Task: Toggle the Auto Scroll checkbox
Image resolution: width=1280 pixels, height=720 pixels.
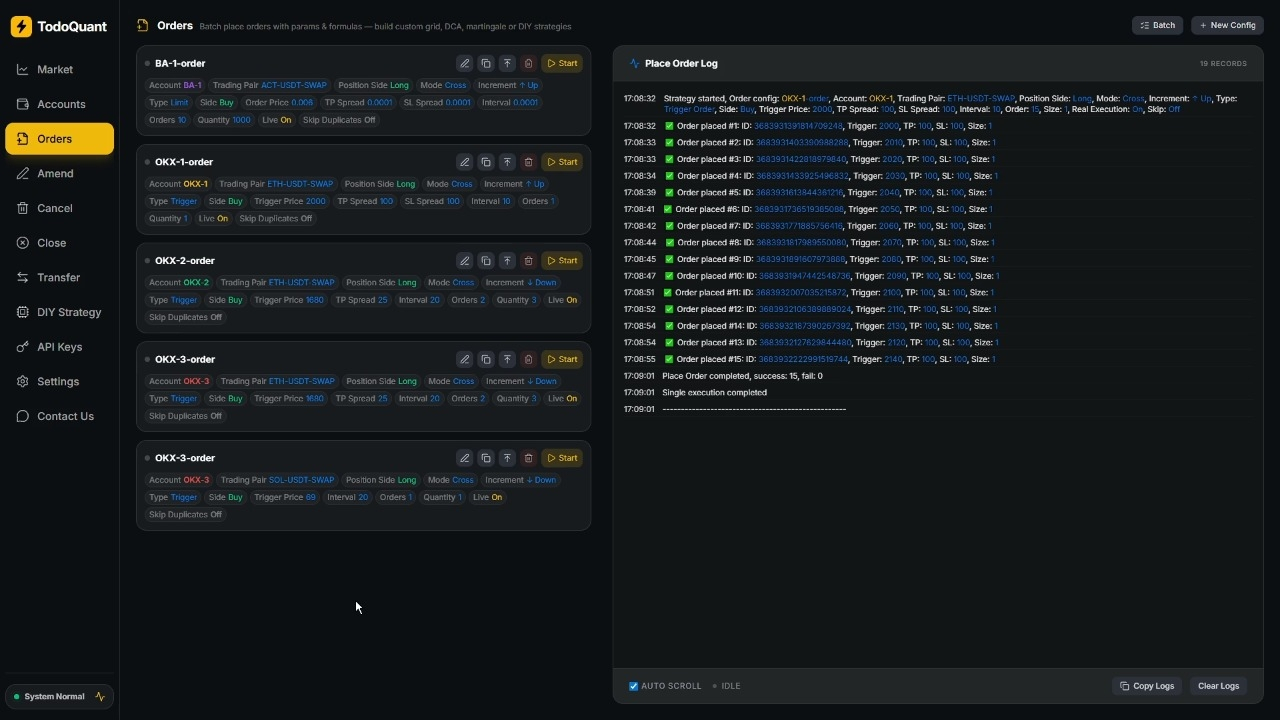Action: pos(633,686)
